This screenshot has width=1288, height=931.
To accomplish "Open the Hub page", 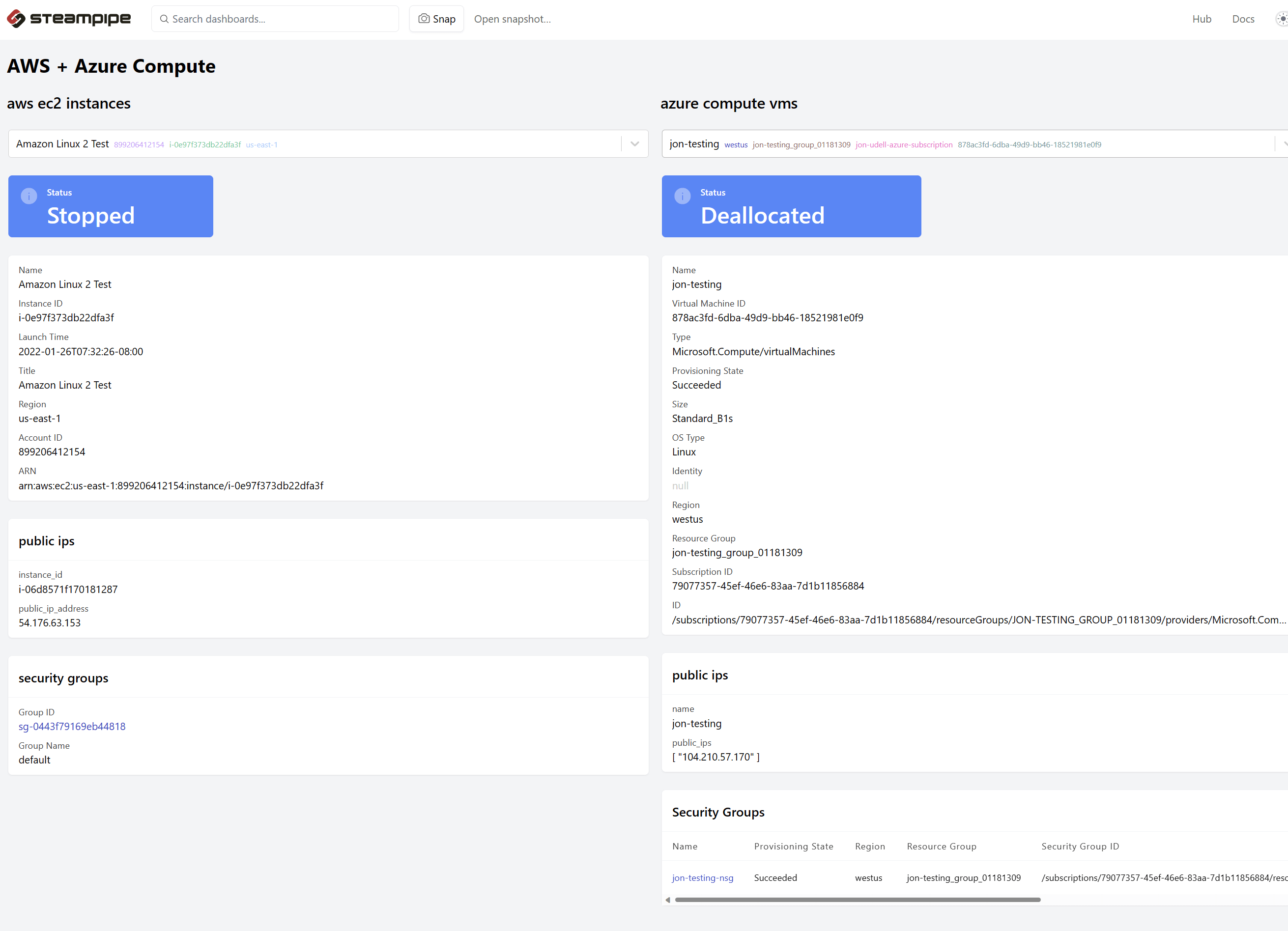I will pyautogui.click(x=1202, y=19).
